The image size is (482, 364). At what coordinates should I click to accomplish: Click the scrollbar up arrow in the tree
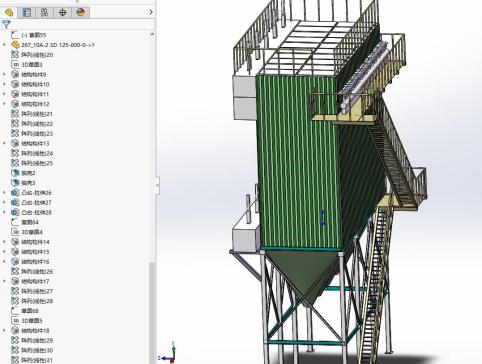pyautogui.click(x=152, y=34)
